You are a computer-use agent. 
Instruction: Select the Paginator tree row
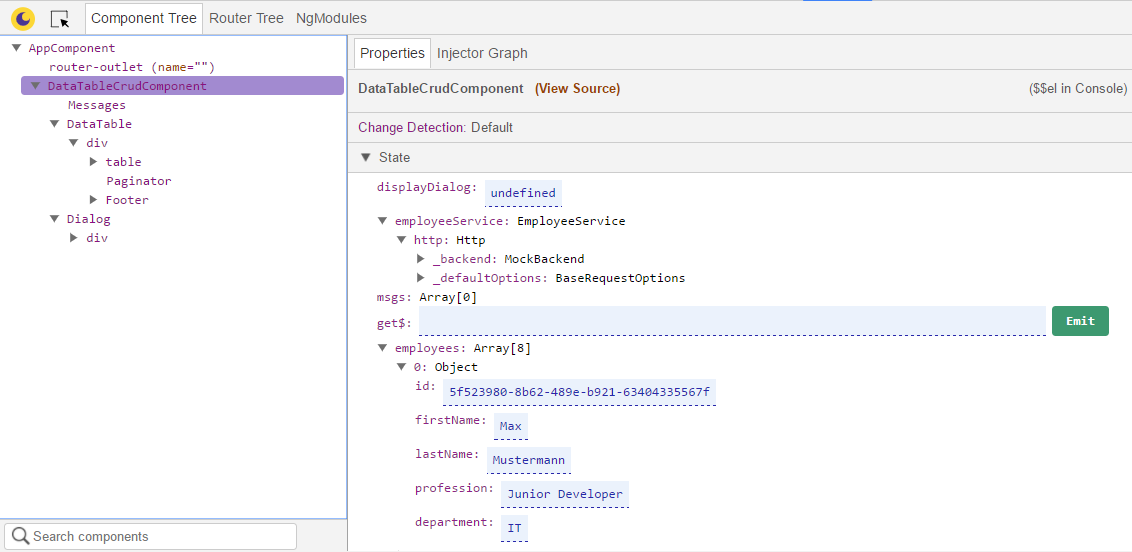click(x=139, y=181)
